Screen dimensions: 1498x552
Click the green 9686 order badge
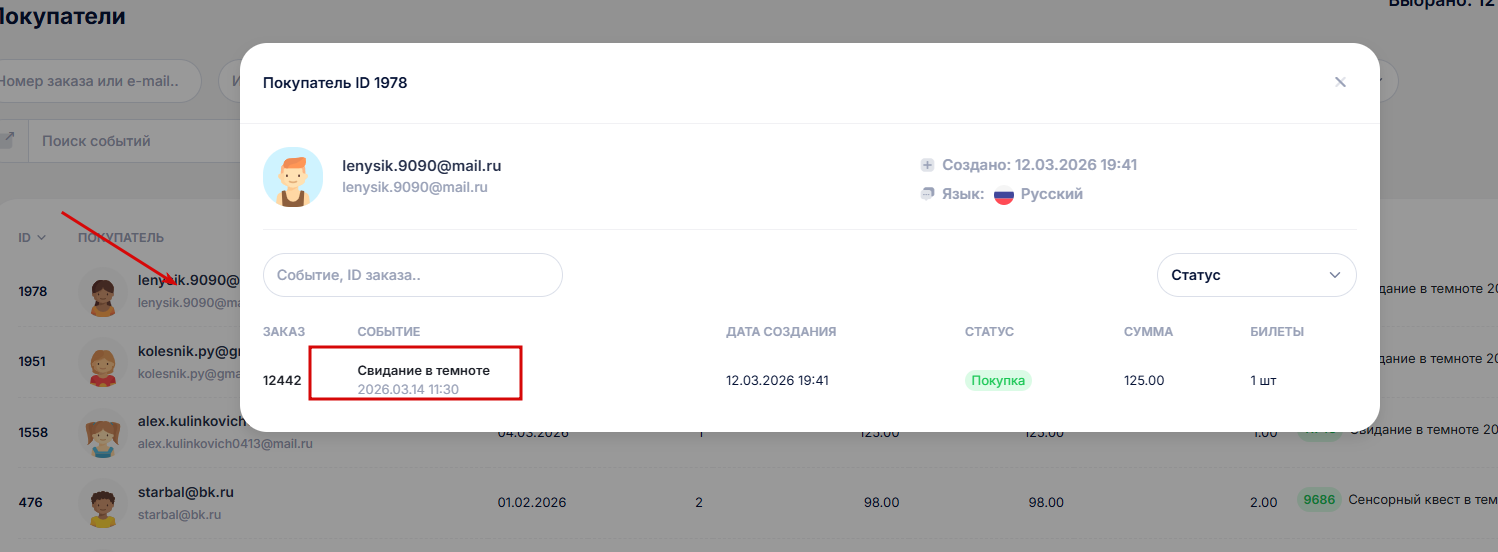[x=1319, y=500]
